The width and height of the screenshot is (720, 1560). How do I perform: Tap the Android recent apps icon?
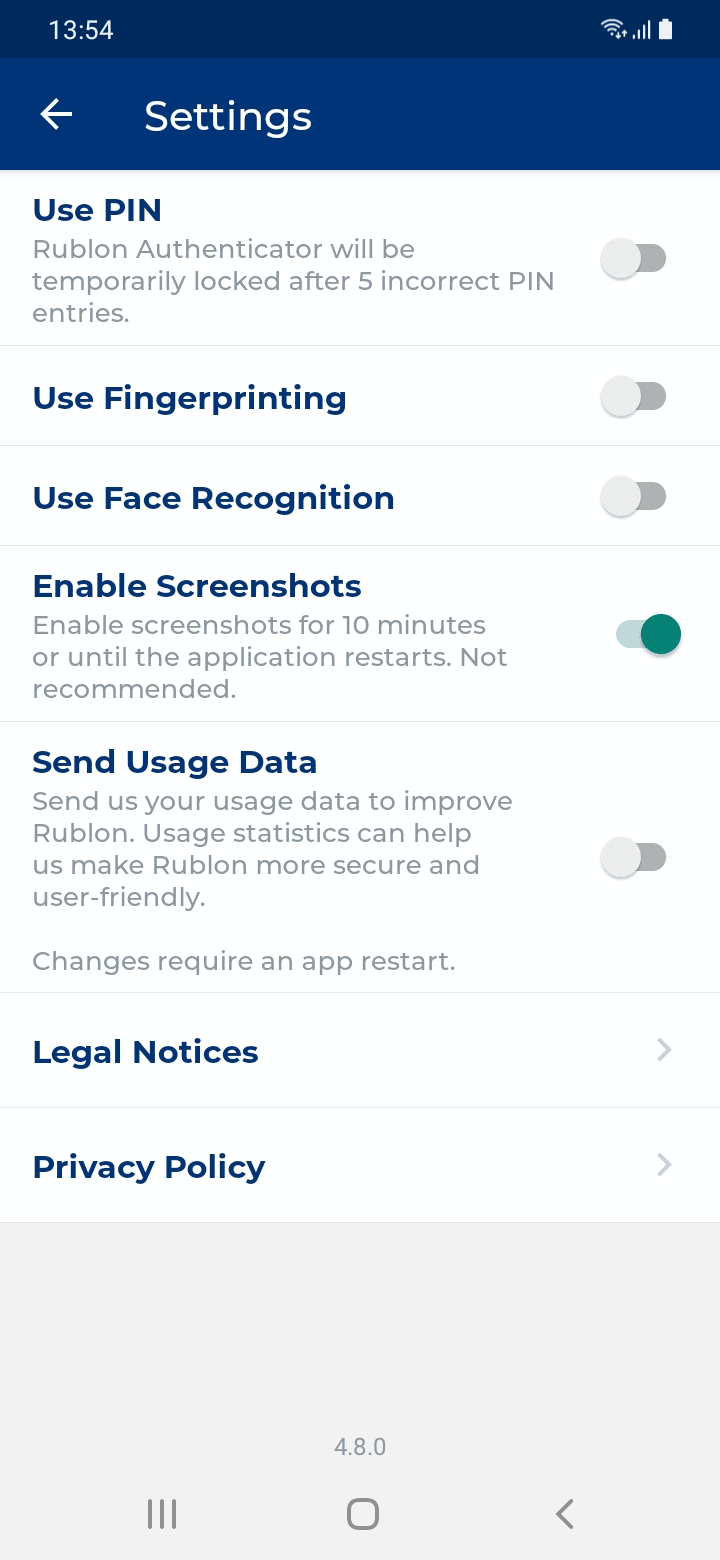(x=162, y=1514)
